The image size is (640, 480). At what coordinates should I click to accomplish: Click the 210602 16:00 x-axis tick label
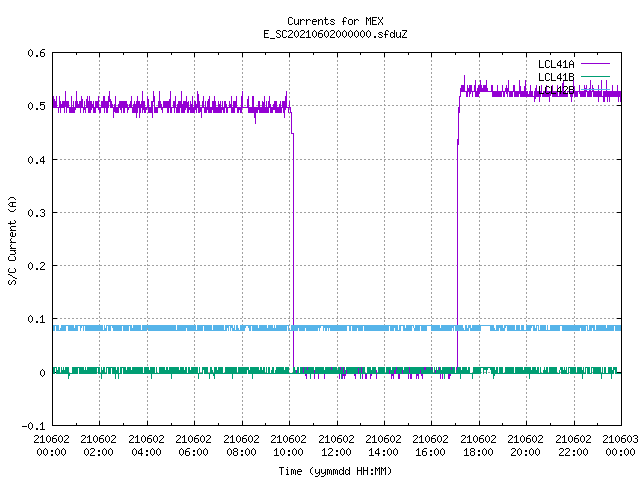pos(430,445)
